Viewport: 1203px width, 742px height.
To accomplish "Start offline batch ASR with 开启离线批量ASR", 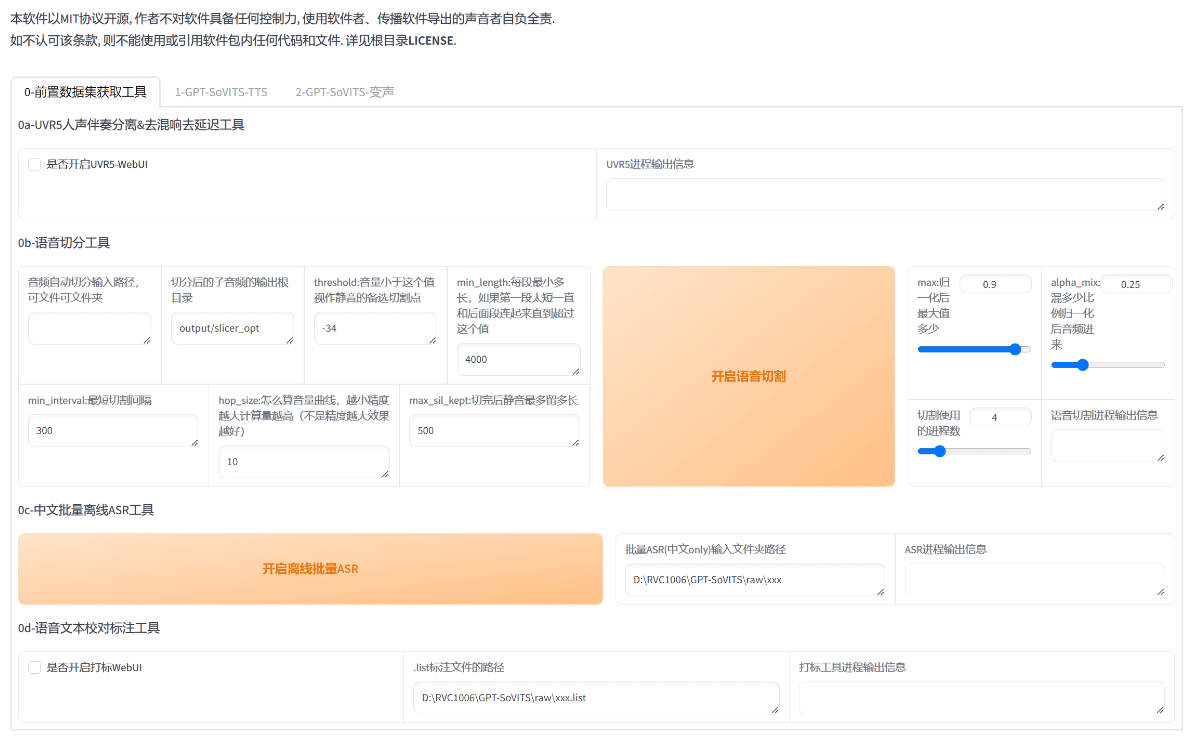I will tap(310, 569).
